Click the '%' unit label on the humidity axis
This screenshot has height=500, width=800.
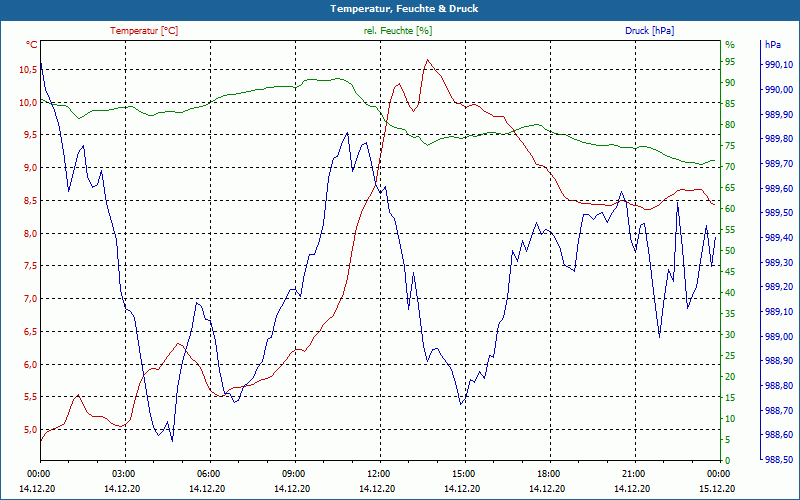(x=730, y=45)
